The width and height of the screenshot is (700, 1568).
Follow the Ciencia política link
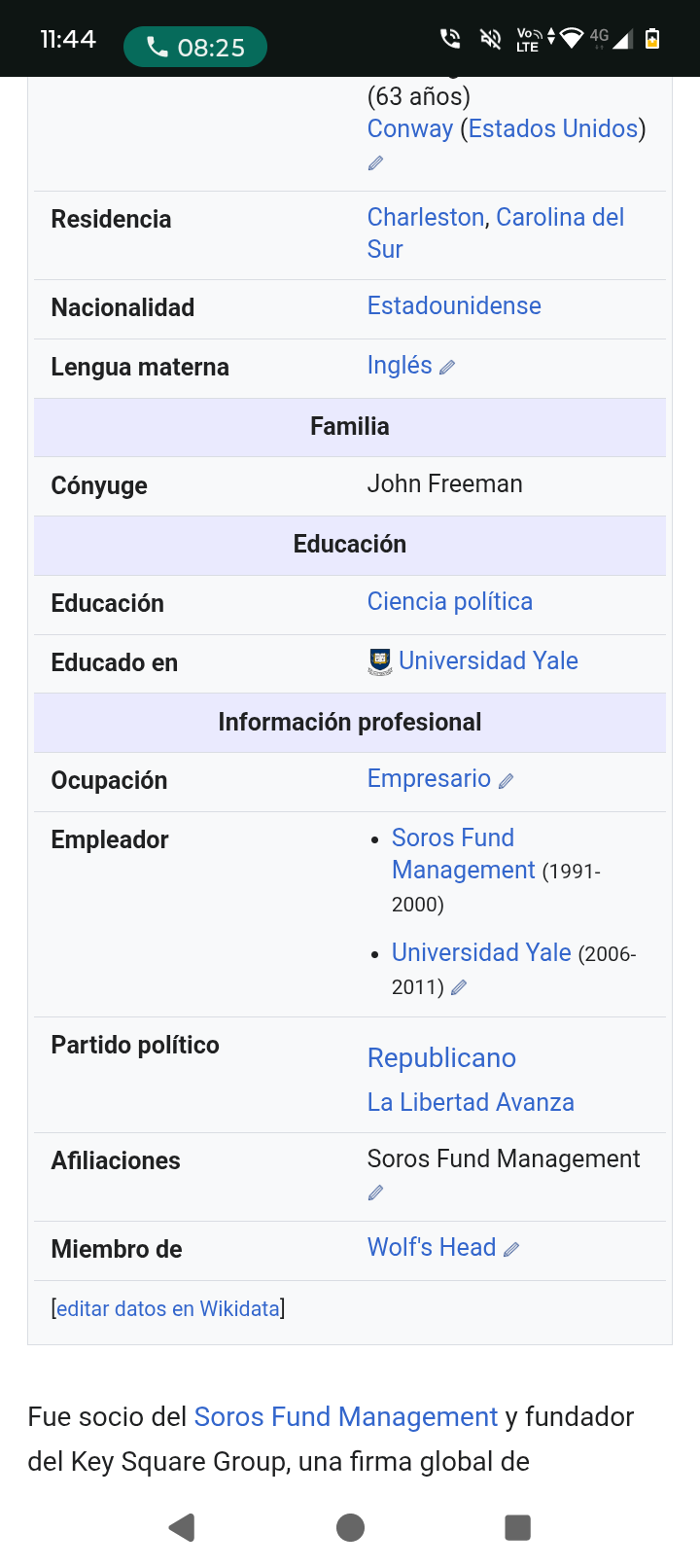(x=449, y=601)
